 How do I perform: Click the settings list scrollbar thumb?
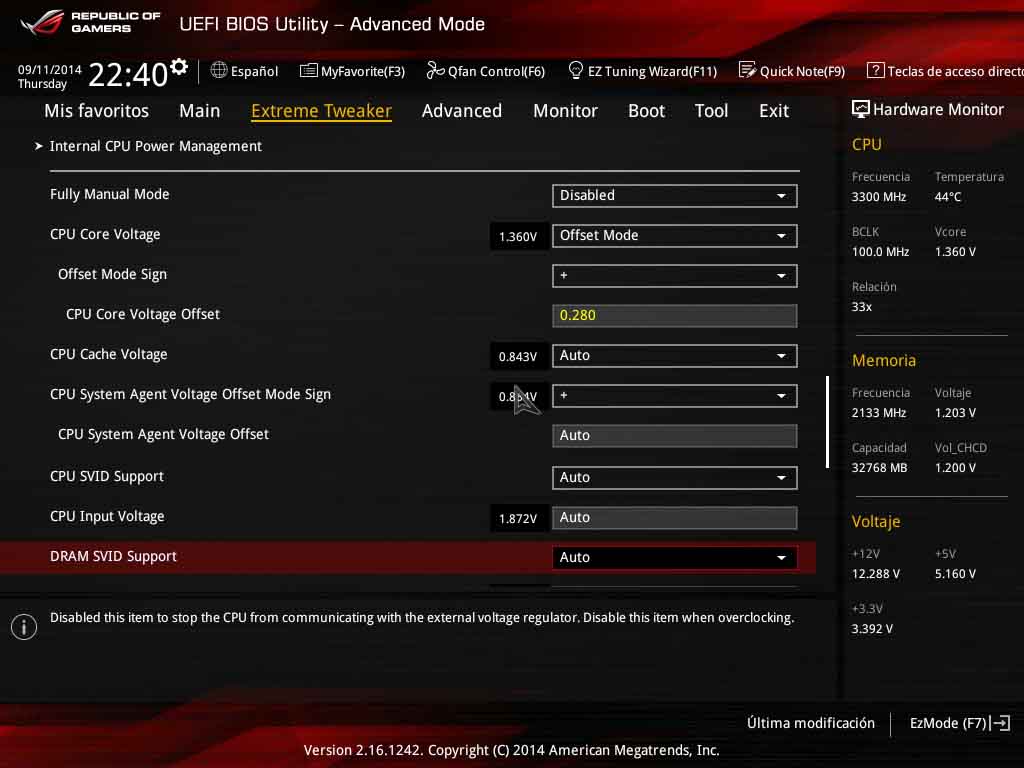tap(827, 422)
